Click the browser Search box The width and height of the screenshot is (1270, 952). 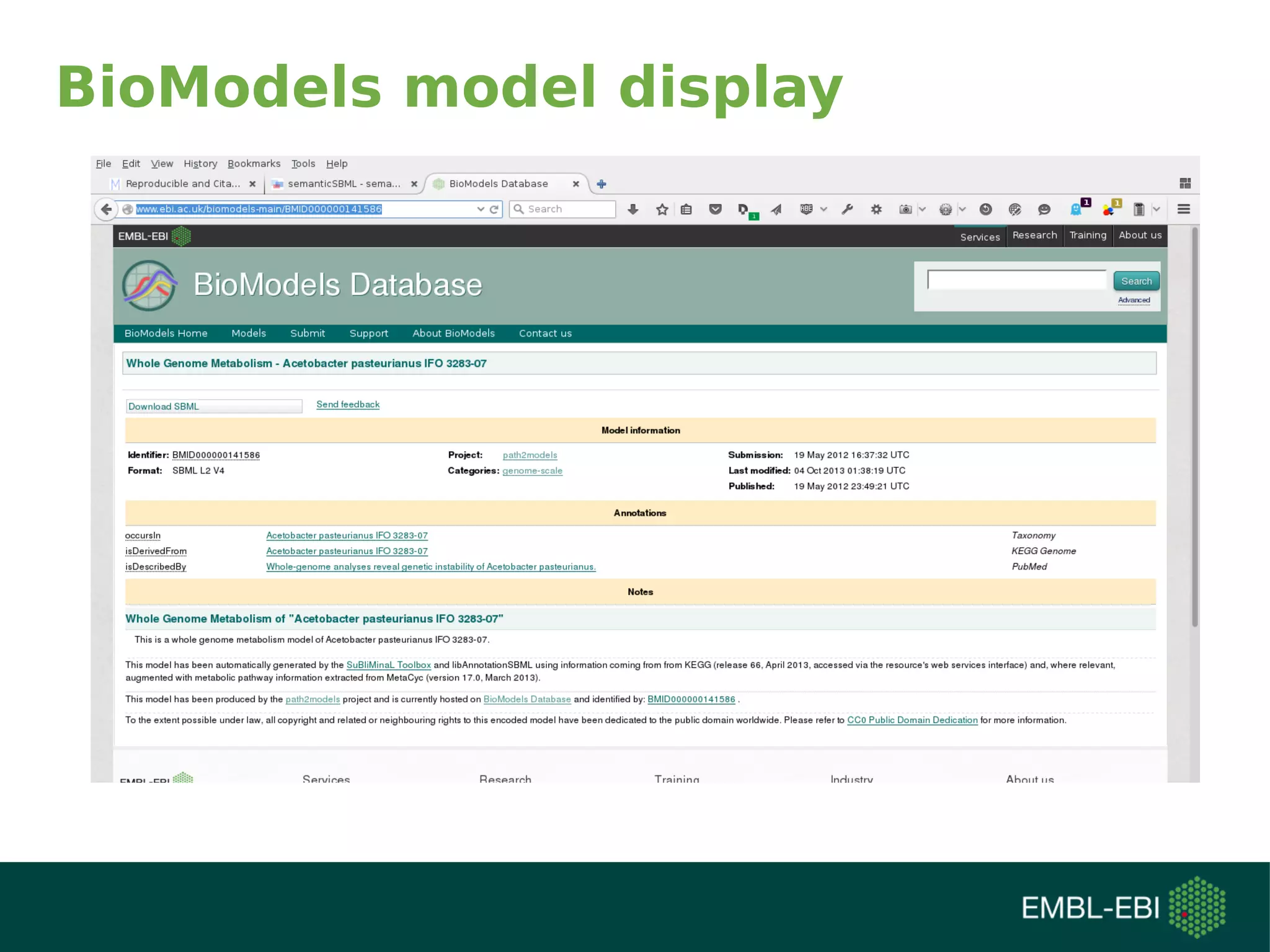[x=562, y=209]
